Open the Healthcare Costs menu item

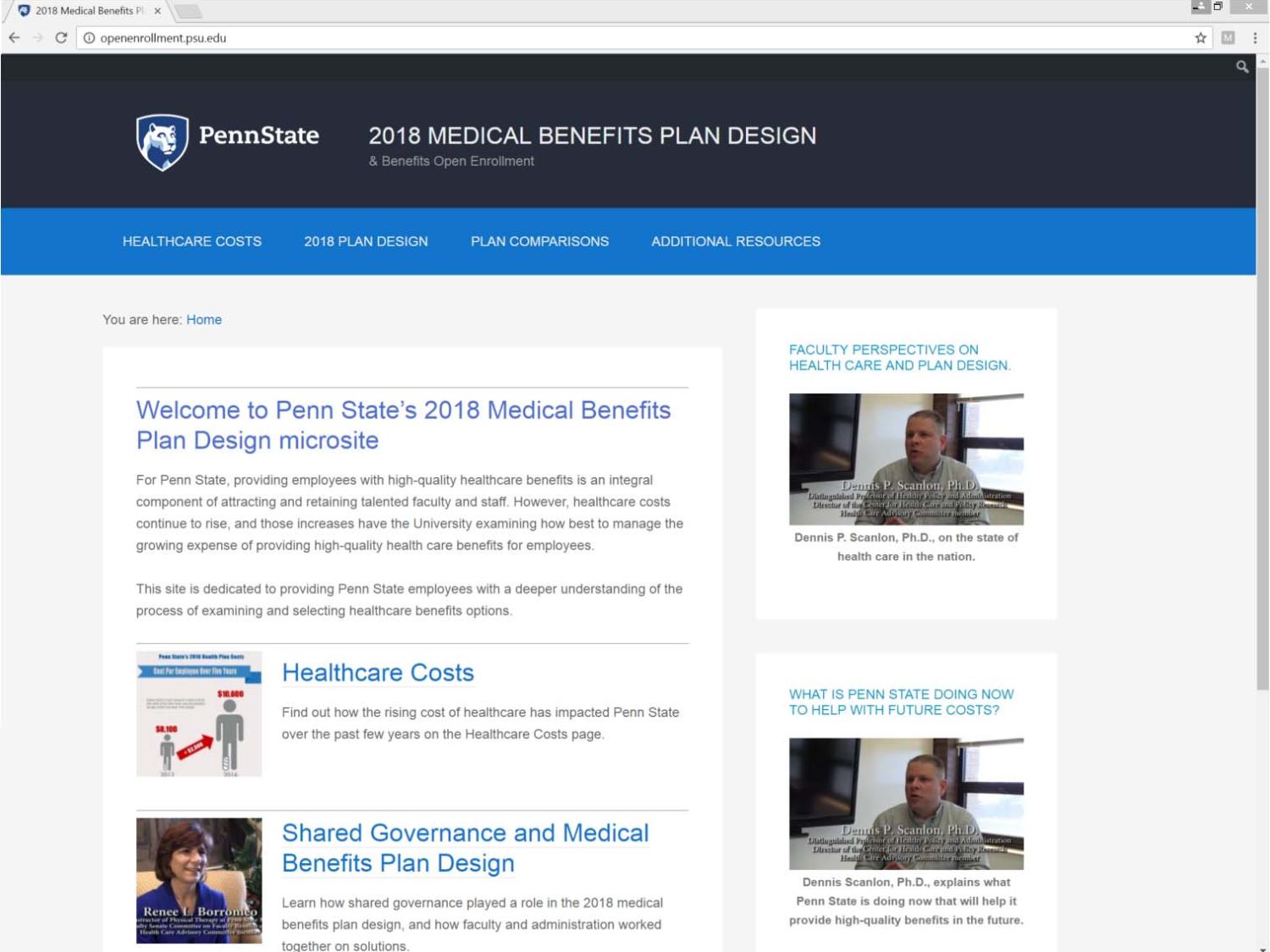click(192, 241)
